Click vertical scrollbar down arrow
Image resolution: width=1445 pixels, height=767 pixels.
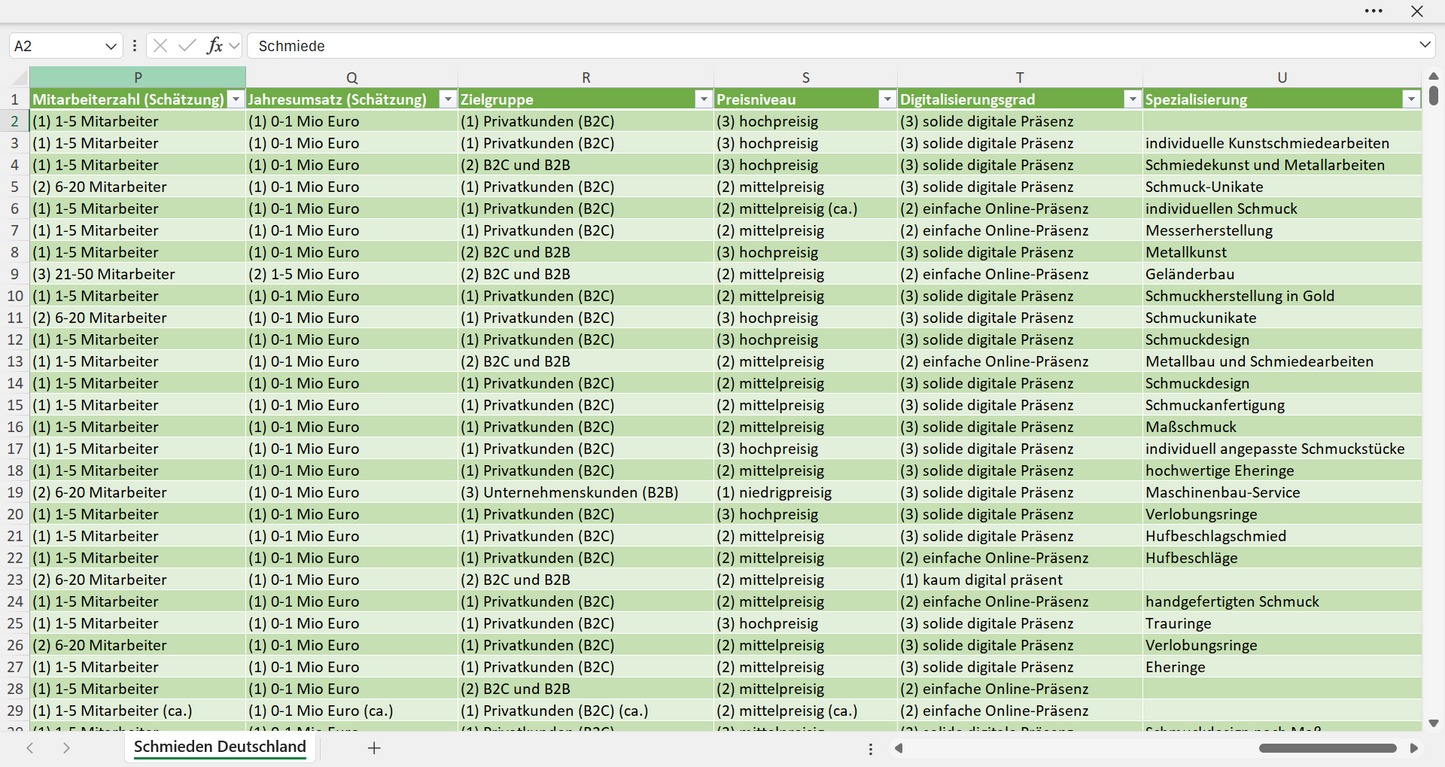coord(1434,723)
